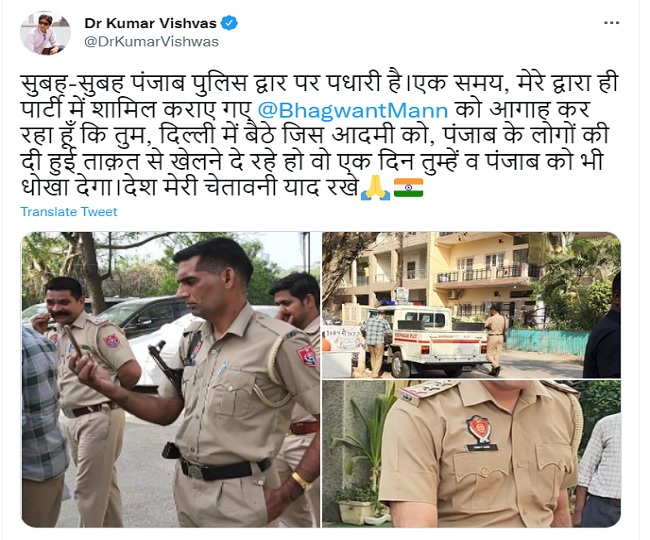Click the folded hands emoji
Image resolution: width=650 pixels, height=540 pixels.
click(x=375, y=189)
